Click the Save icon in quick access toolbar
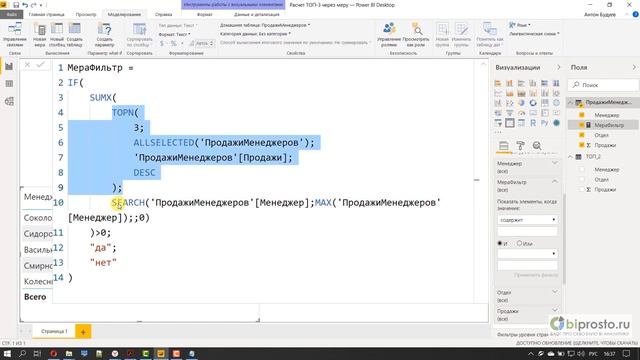This screenshot has width=640, height=360. click(16, 5)
